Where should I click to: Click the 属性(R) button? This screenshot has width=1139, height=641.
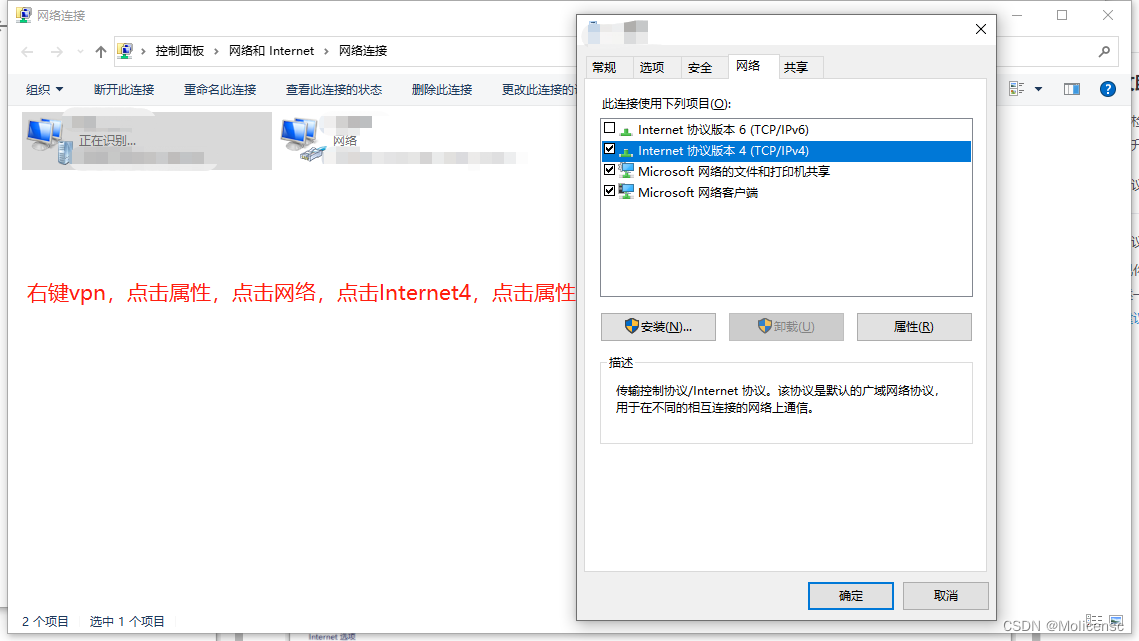pyautogui.click(x=914, y=327)
